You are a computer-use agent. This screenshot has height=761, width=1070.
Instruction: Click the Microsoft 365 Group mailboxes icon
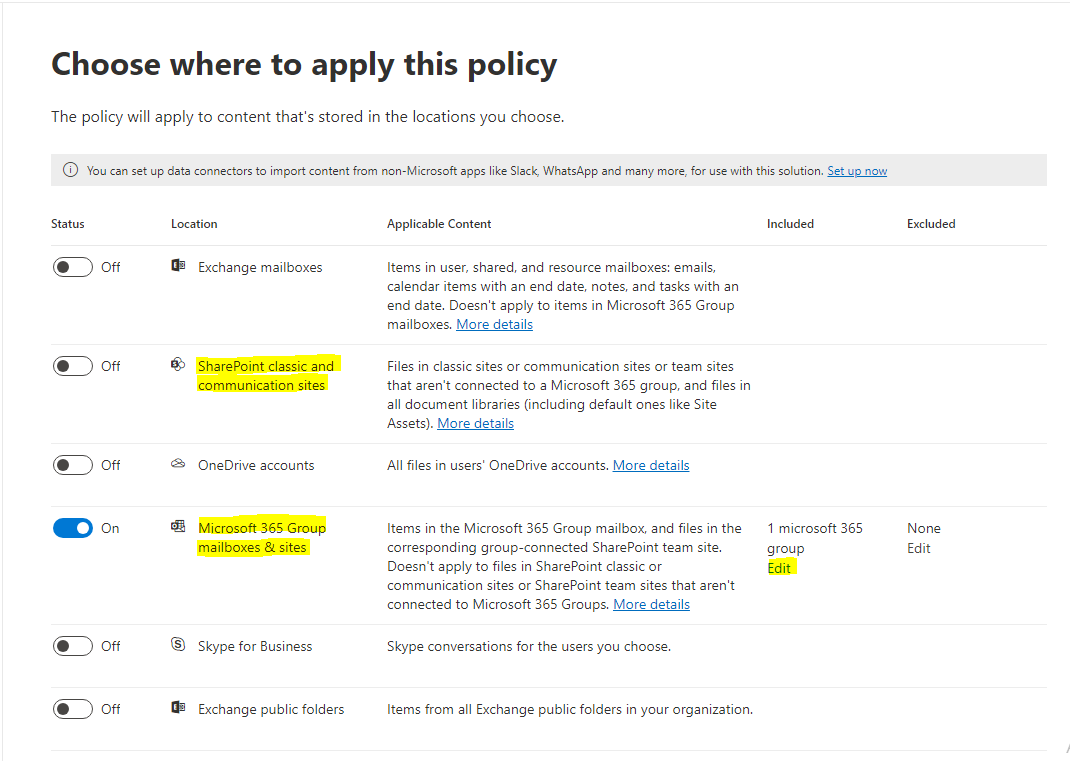click(178, 526)
